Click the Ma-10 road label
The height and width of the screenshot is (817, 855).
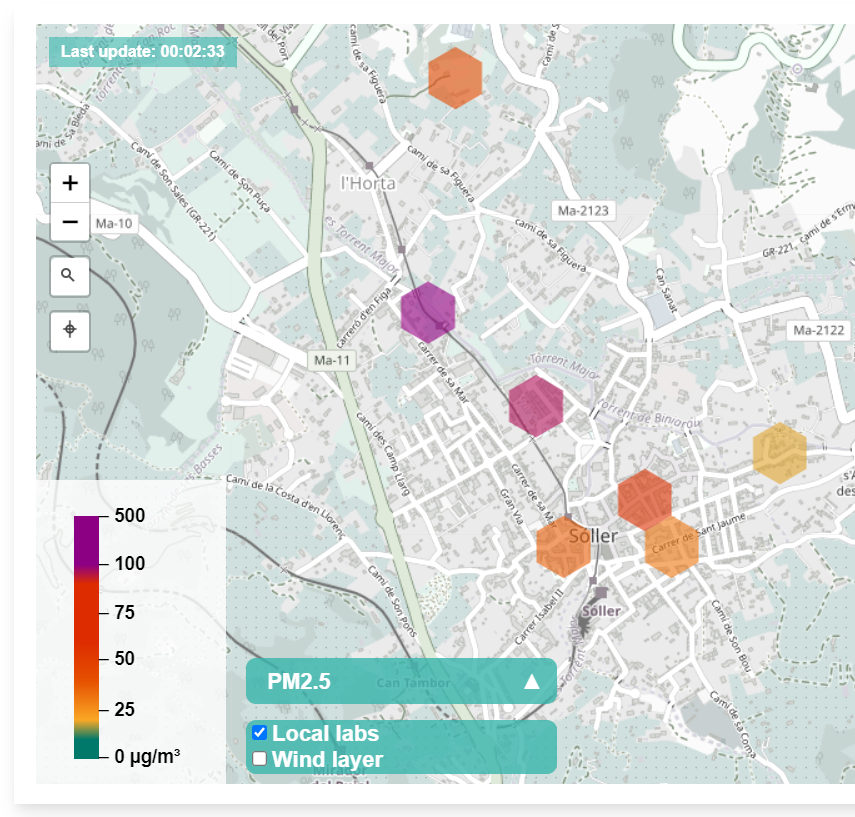(114, 224)
